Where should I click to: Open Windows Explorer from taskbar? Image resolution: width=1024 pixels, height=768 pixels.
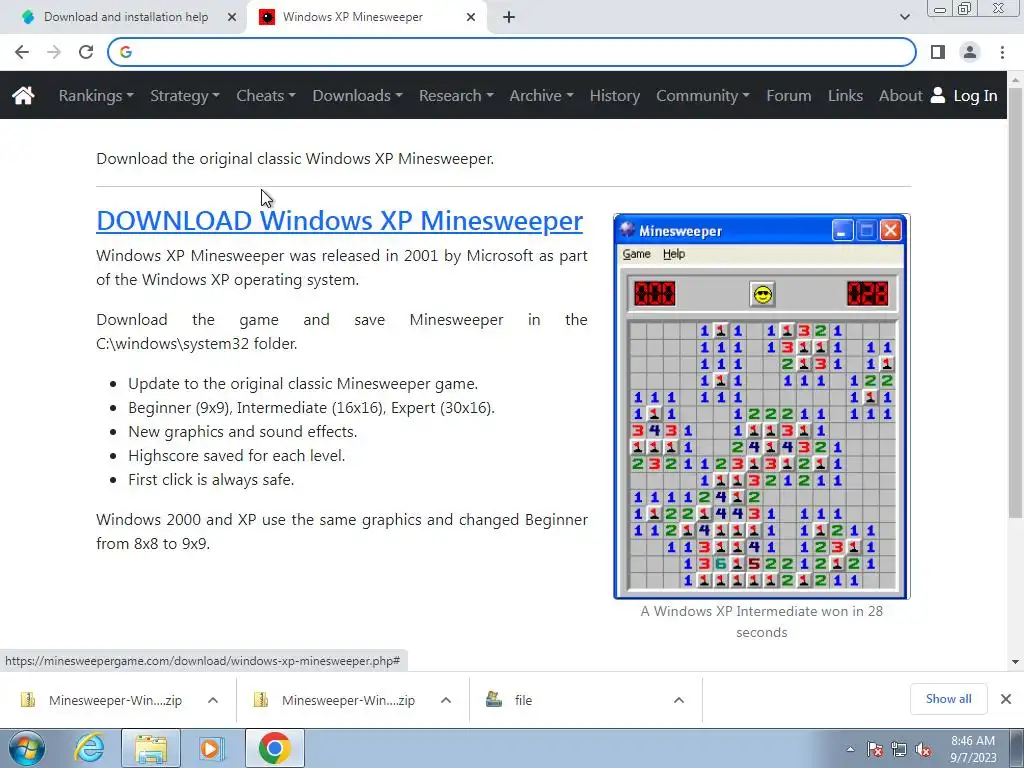[151, 748]
